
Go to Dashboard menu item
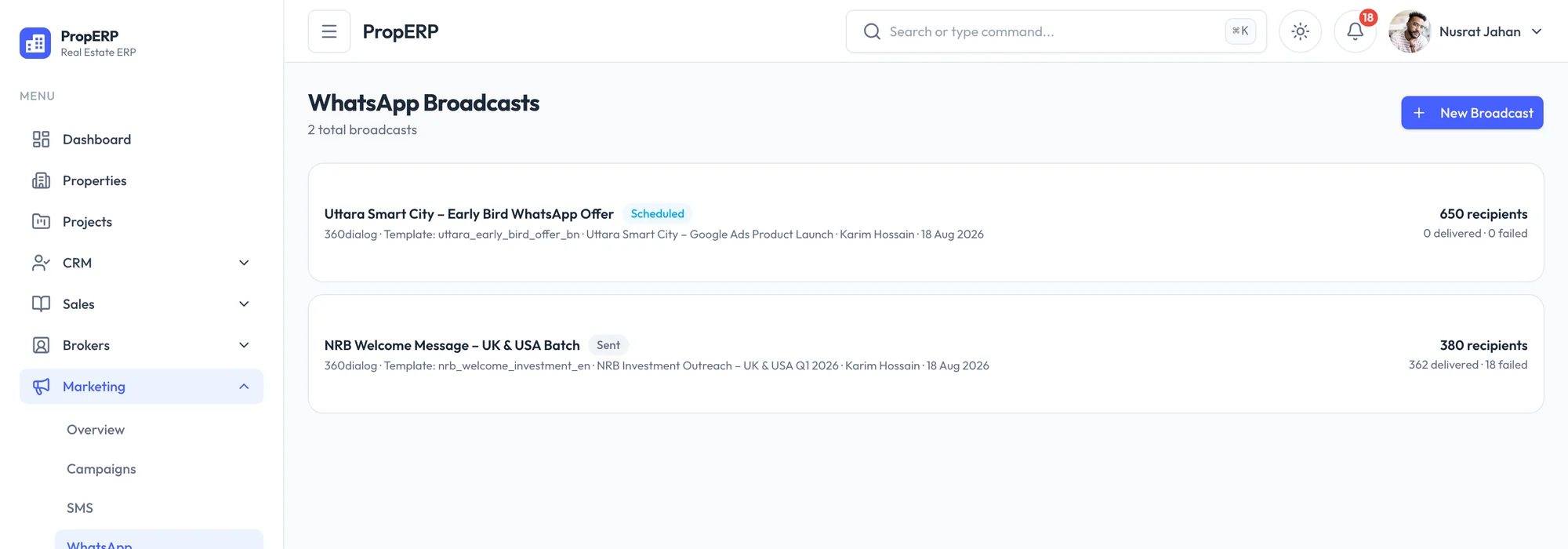click(x=141, y=140)
